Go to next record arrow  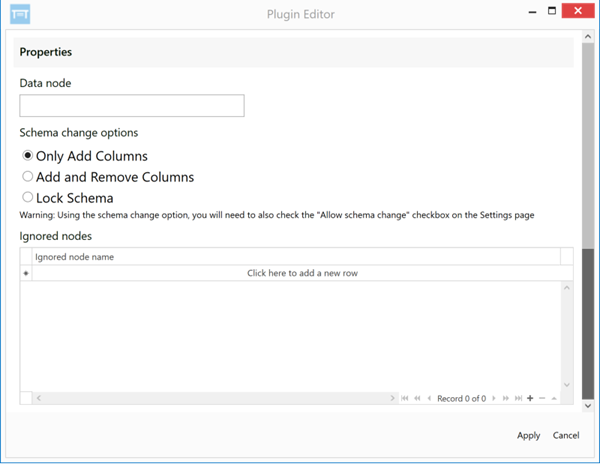click(x=494, y=398)
